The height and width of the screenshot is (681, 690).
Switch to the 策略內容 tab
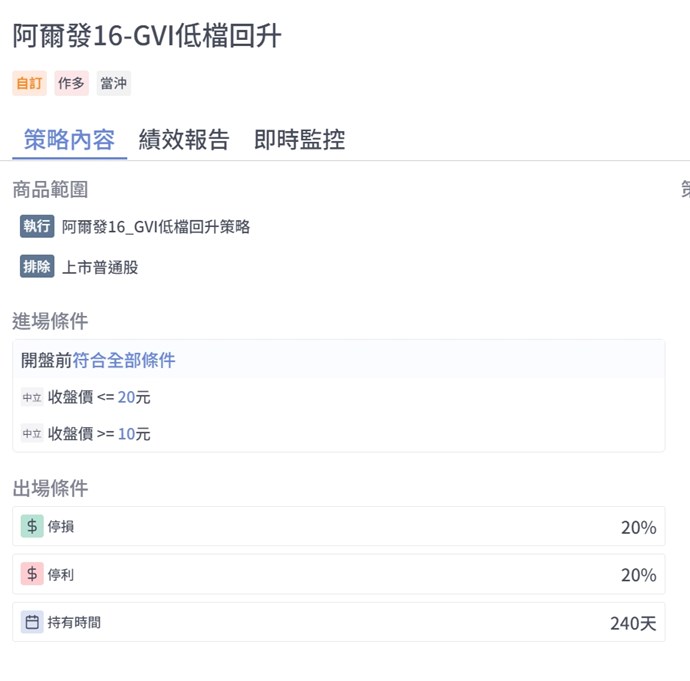click(x=69, y=140)
